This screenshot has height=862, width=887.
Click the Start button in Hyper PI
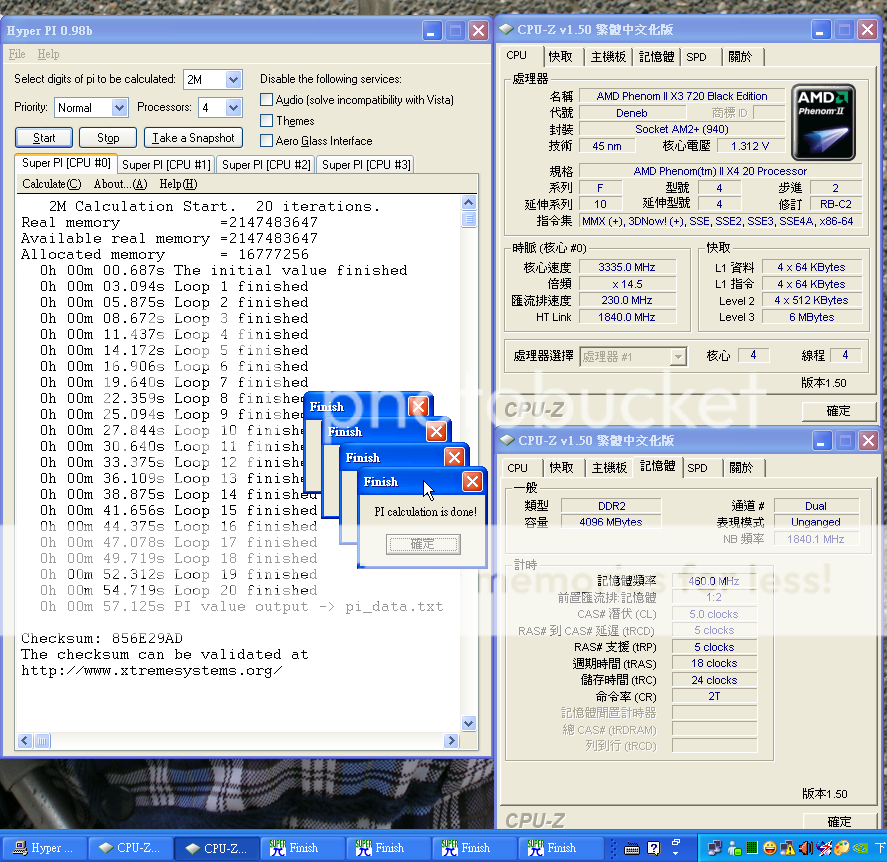tap(44, 138)
